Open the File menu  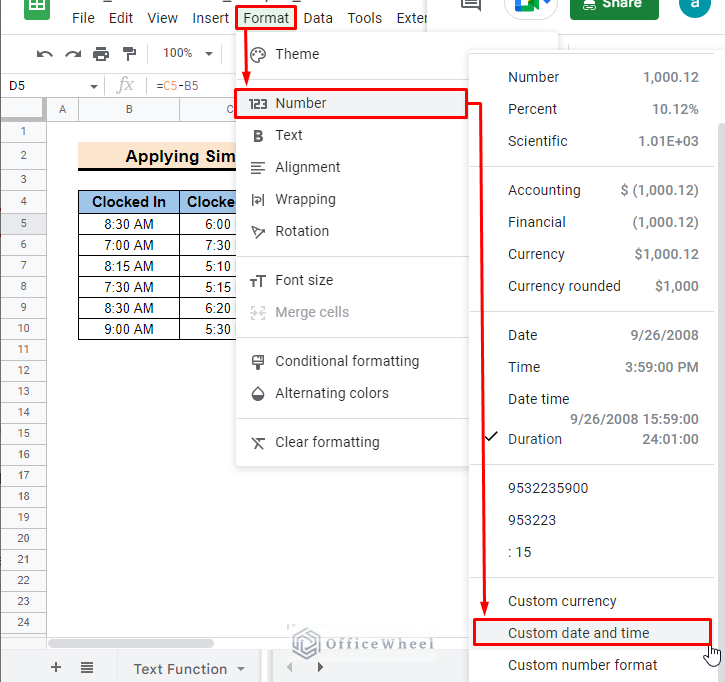(x=83, y=18)
